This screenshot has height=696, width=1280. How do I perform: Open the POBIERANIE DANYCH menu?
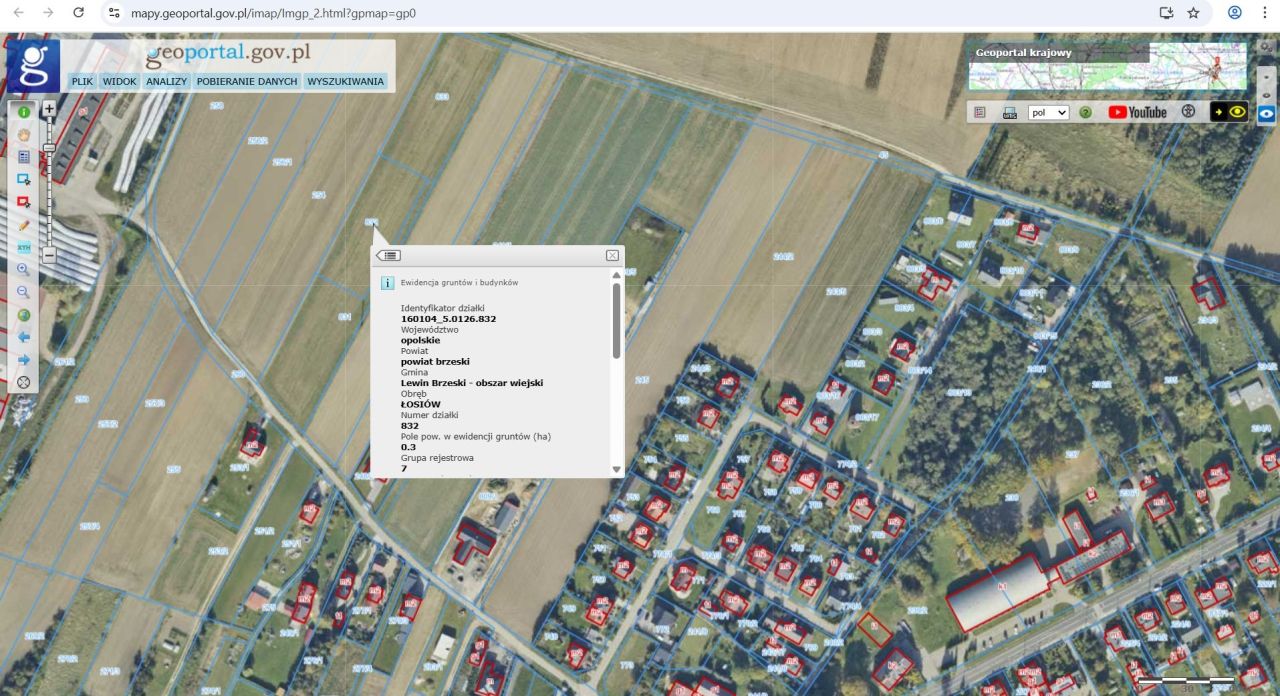click(x=247, y=82)
